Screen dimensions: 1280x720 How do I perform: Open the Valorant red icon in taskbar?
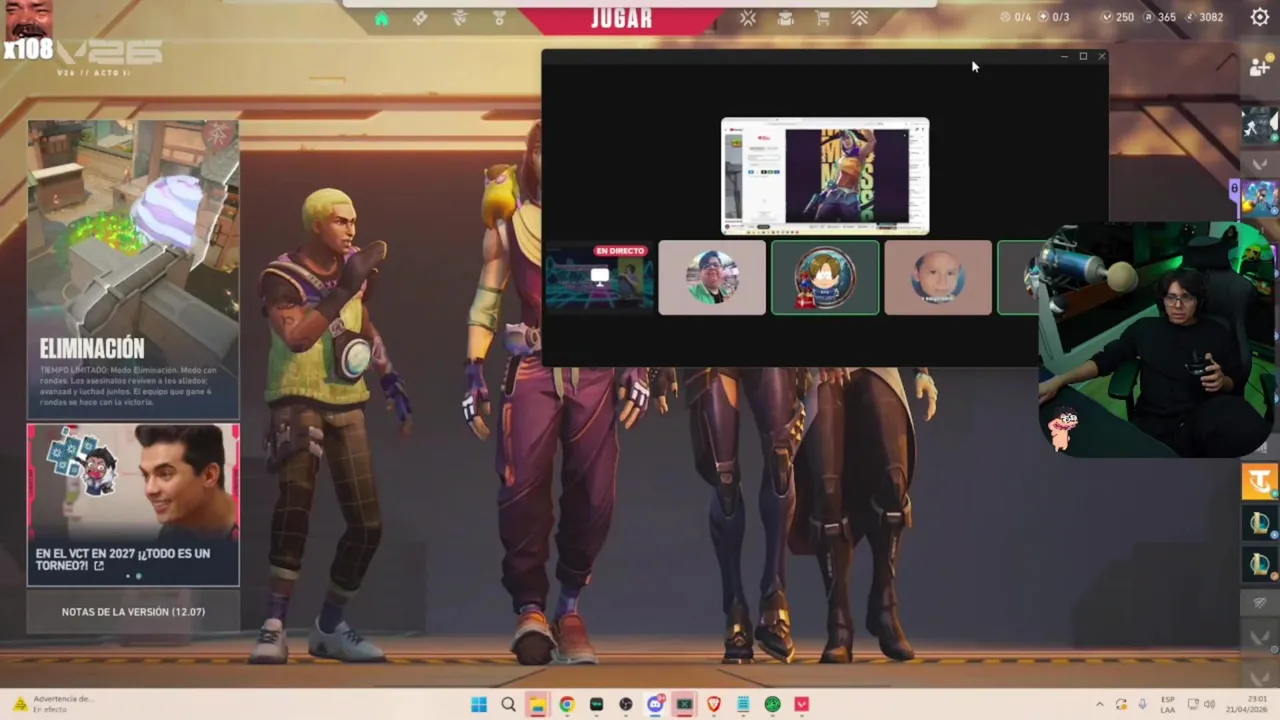[802, 704]
